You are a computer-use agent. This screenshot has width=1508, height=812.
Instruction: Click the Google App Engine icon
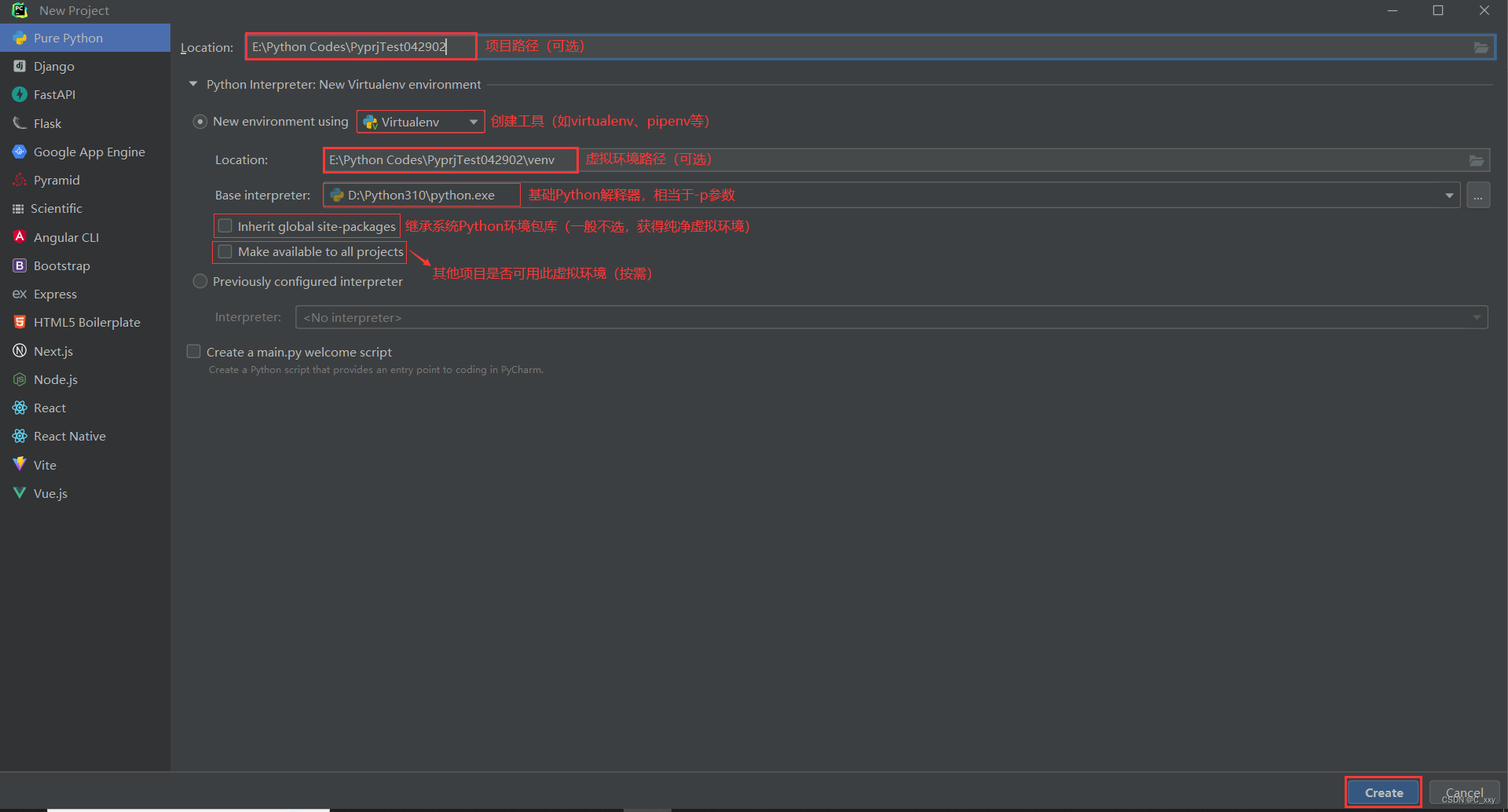[x=20, y=152]
